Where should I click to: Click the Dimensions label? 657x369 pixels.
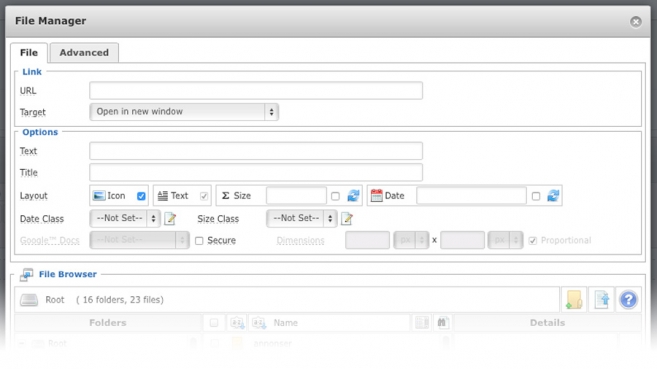(x=300, y=240)
